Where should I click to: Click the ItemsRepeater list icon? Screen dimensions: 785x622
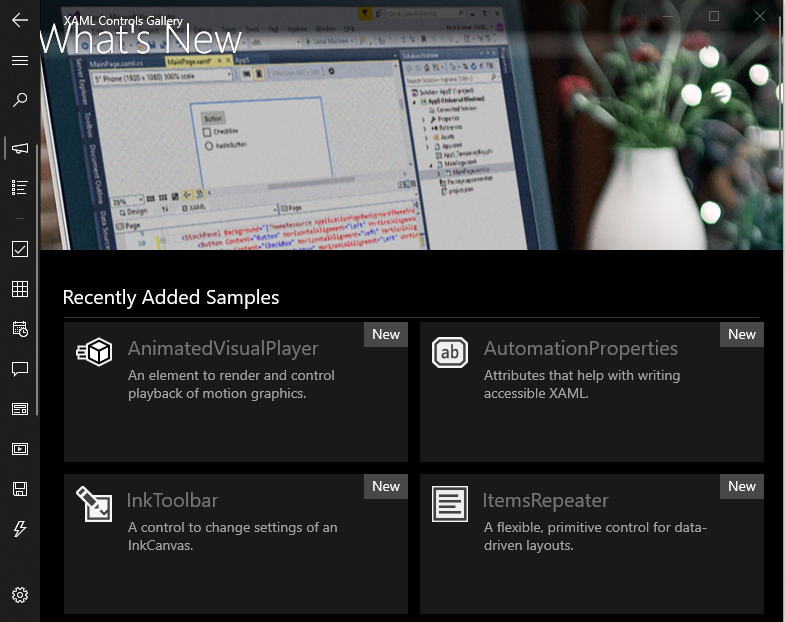[x=450, y=504]
